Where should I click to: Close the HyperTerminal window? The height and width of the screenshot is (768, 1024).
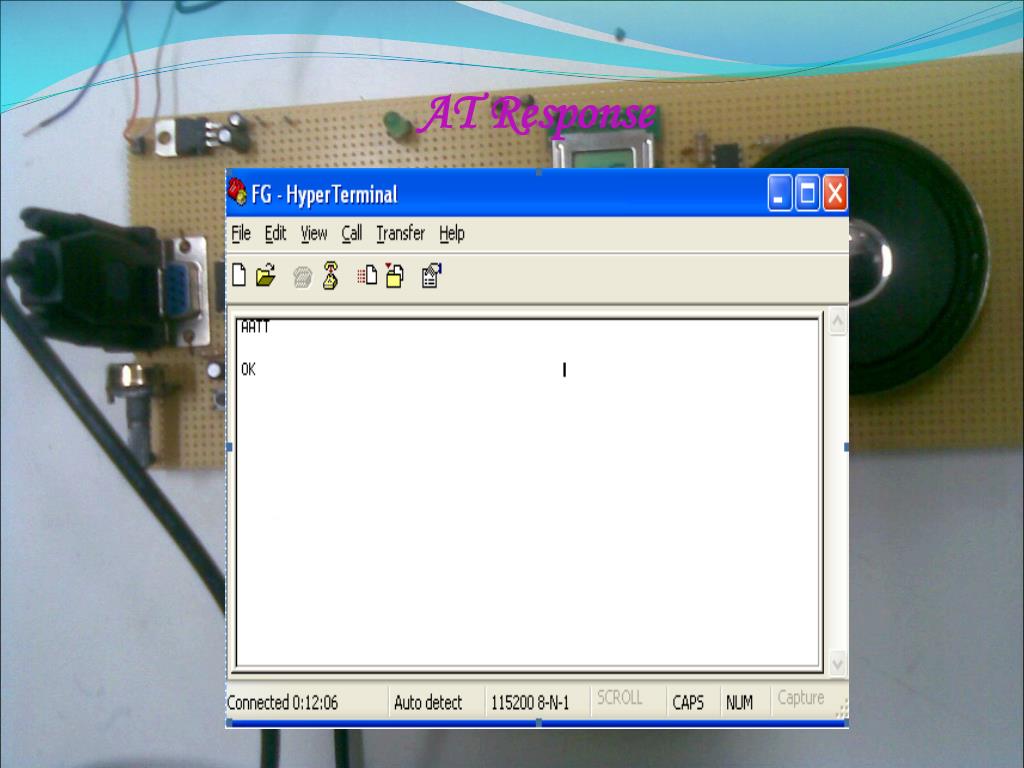[x=835, y=193]
